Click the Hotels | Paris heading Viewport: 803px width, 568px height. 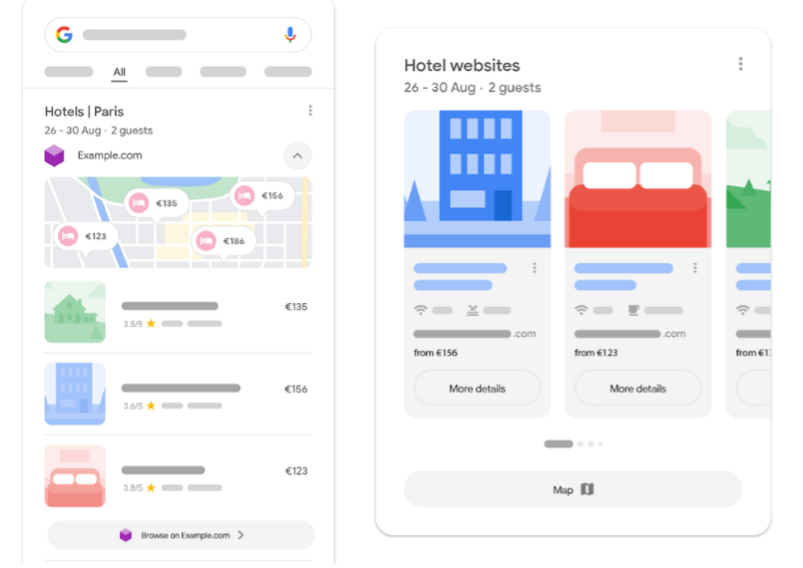[x=84, y=111]
